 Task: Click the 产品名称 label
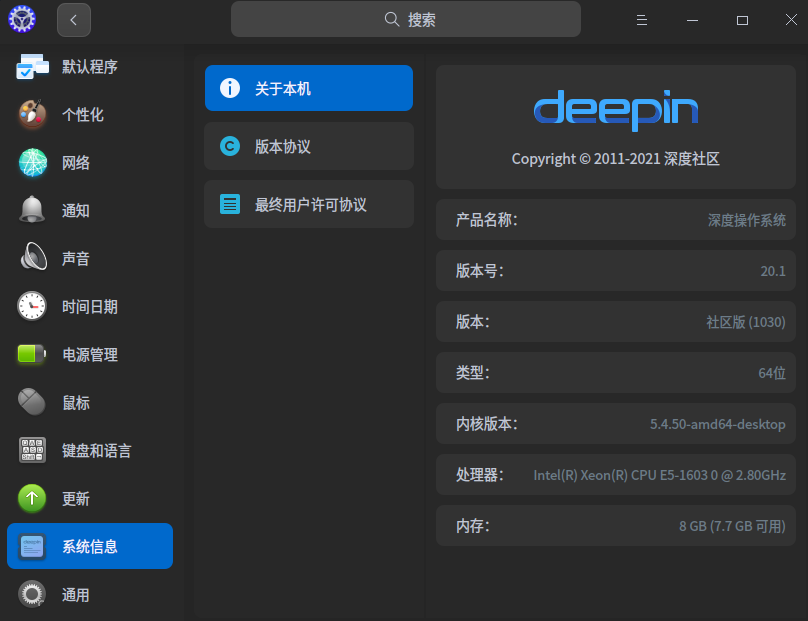coord(486,220)
